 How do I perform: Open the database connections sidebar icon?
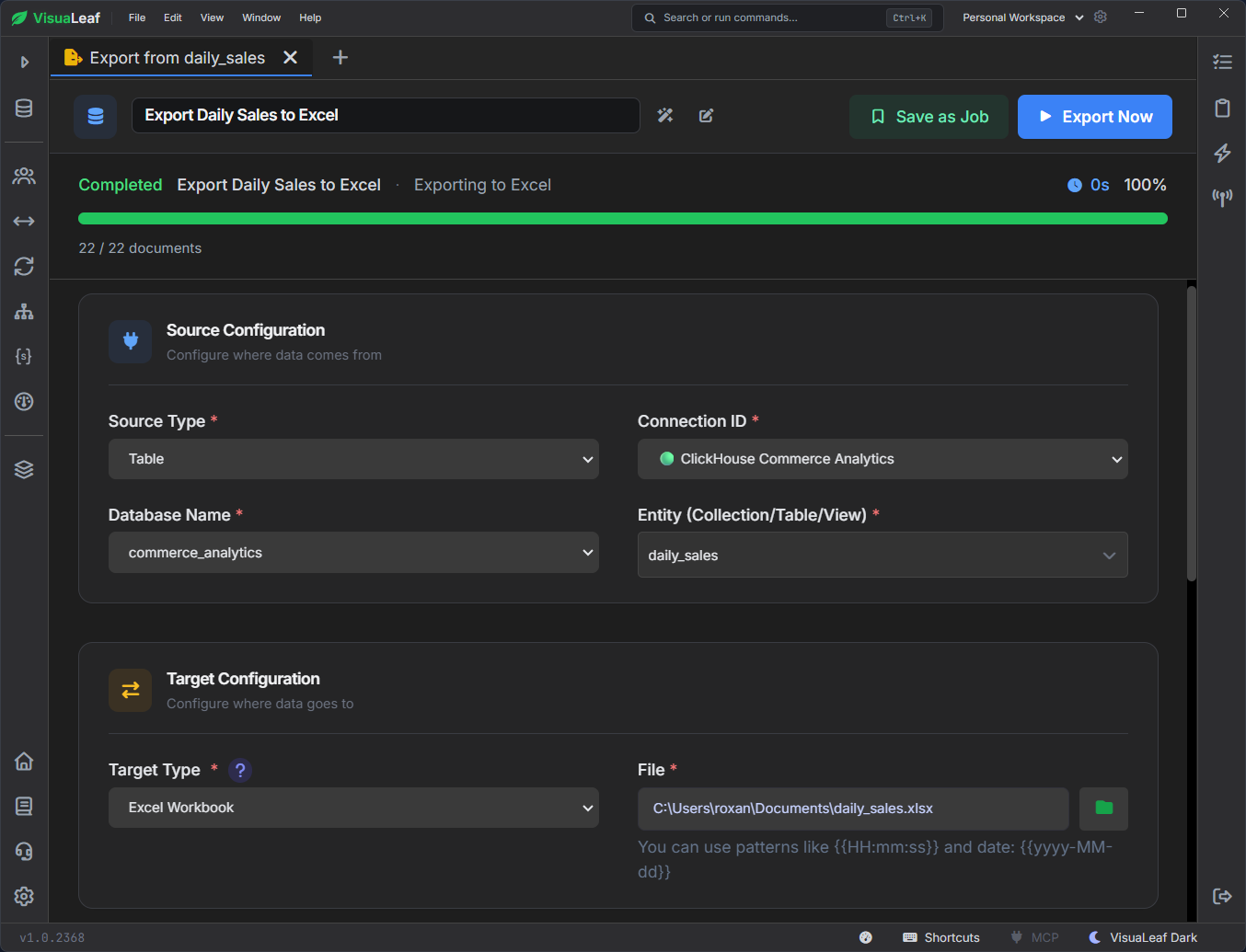[x=24, y=109]
